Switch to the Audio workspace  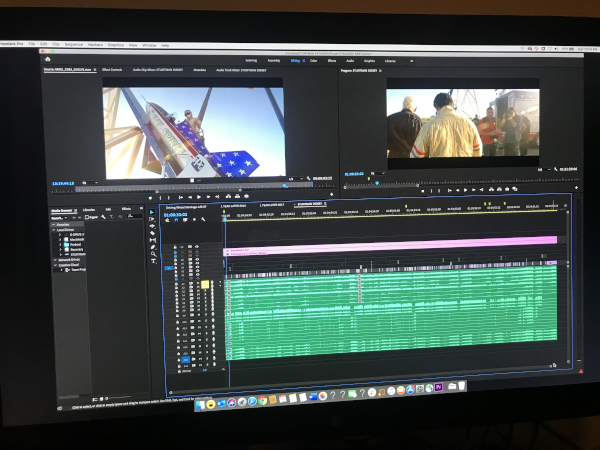pyautogui.click(x=349, y=61)
